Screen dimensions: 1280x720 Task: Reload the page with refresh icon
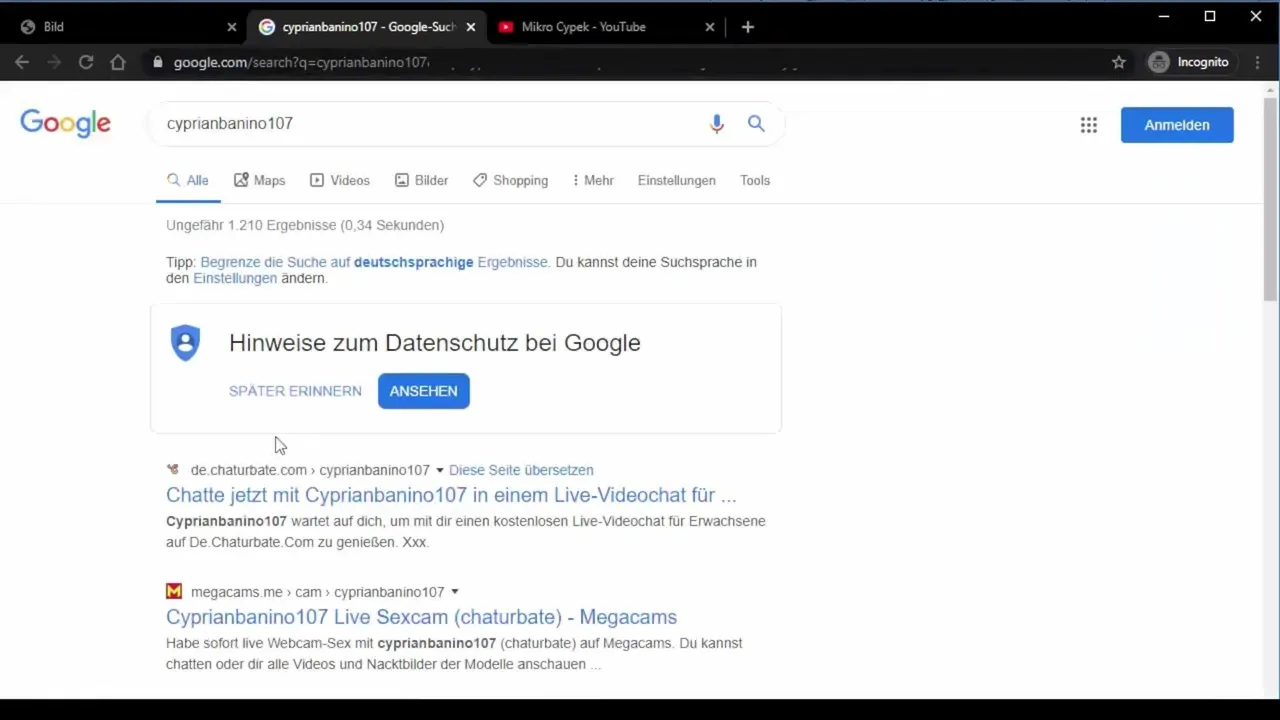pos(86,62)
